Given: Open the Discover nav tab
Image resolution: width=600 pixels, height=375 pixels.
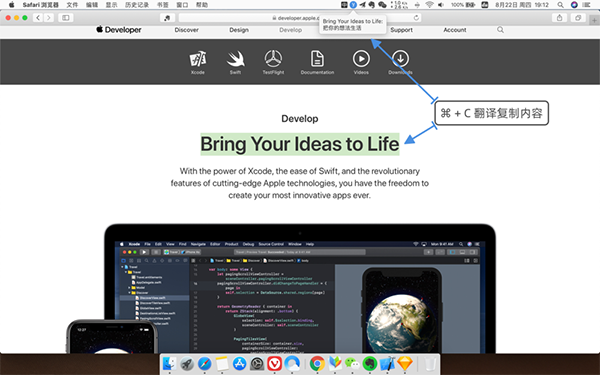Looking at the screenshot, I should click(186, 30).
